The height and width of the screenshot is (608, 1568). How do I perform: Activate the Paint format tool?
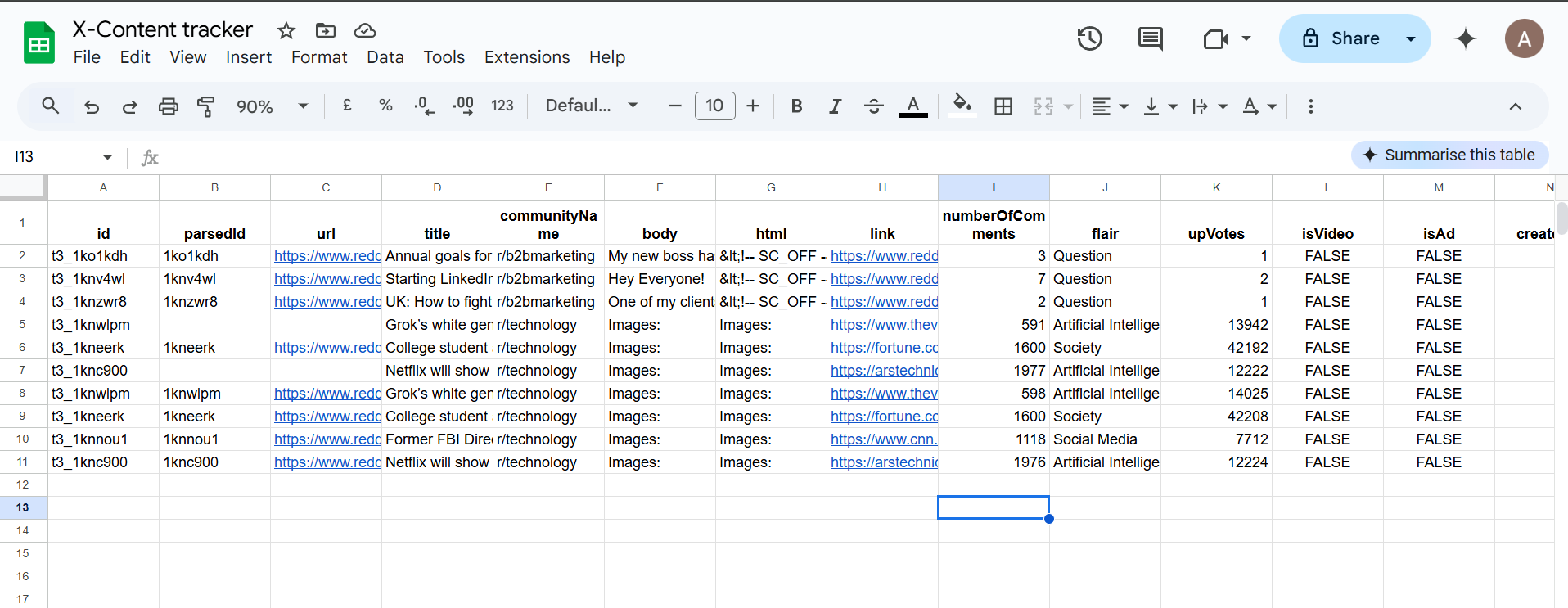(x=206, y=106)
